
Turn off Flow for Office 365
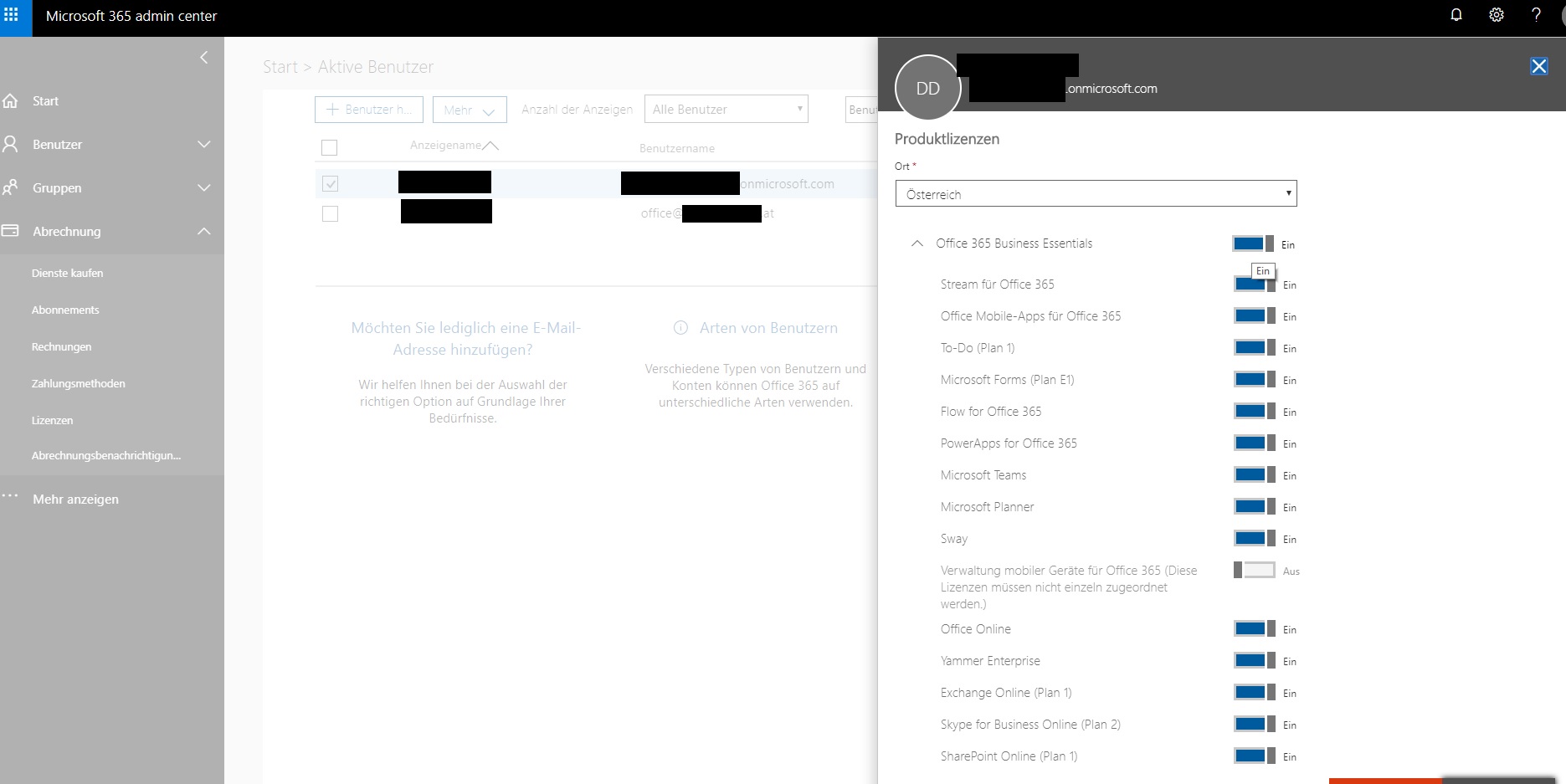tap(1255, 411)
